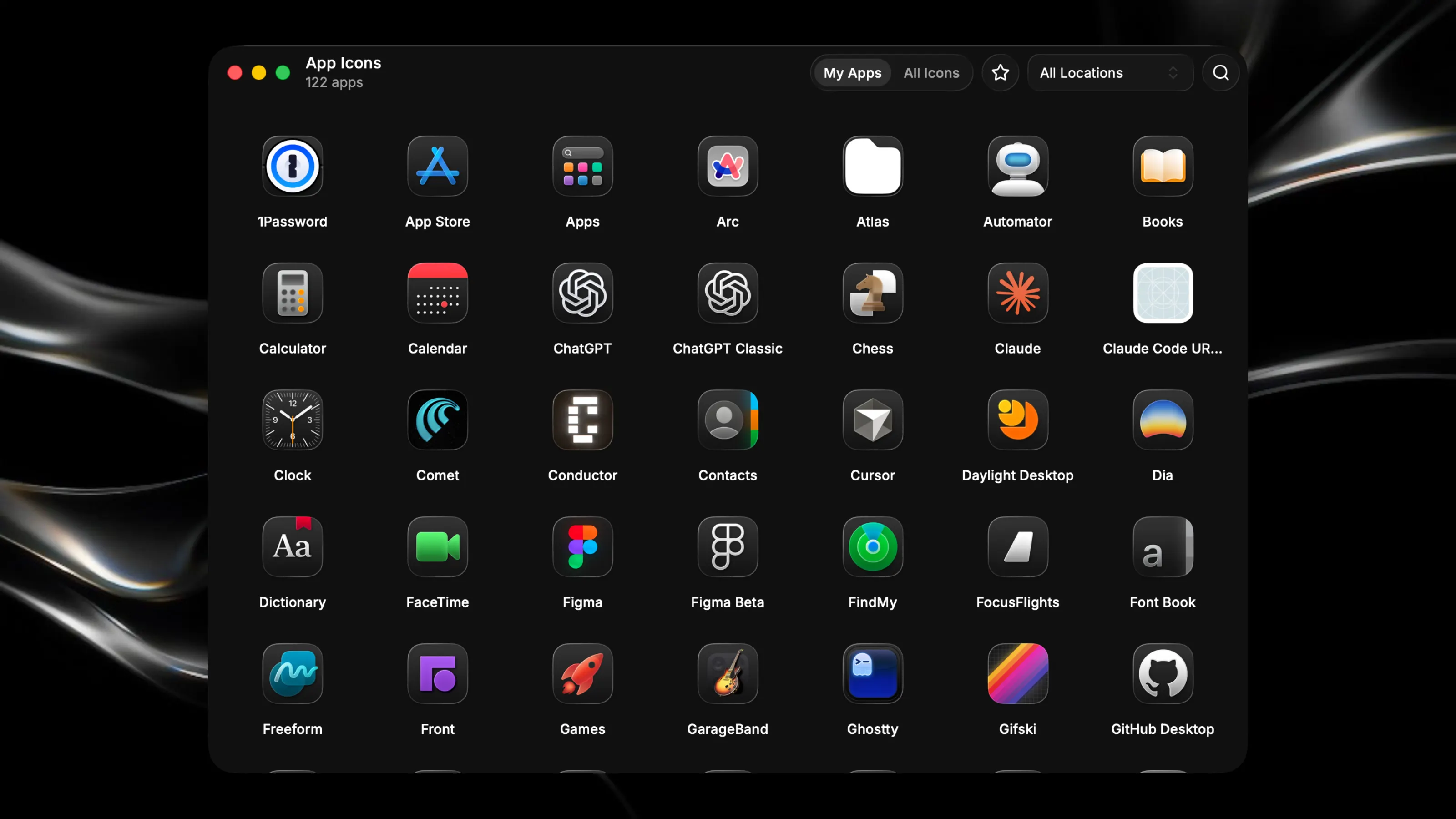The width and height of the screenshot is (1456, 819).
Task: Choose the white Atlas icon
Action: (873, 166)
